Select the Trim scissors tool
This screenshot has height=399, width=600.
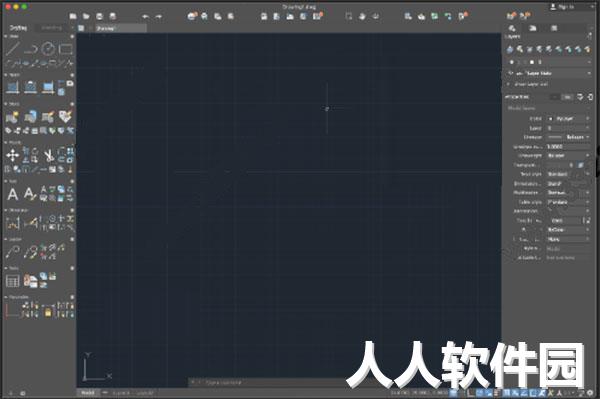pos(49,155)
